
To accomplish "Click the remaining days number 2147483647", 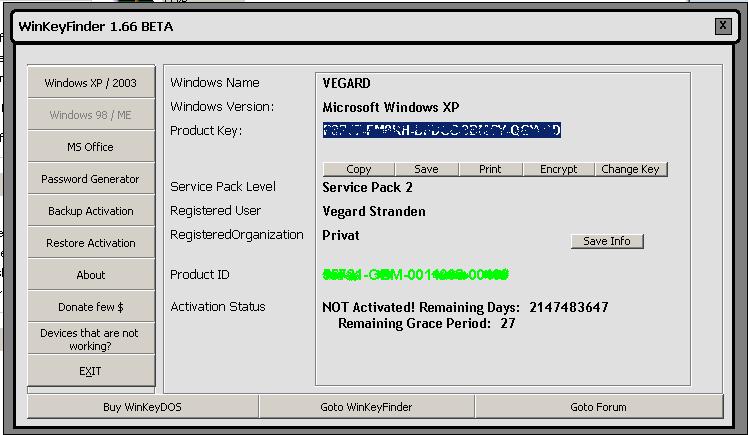I will [569, 307].
